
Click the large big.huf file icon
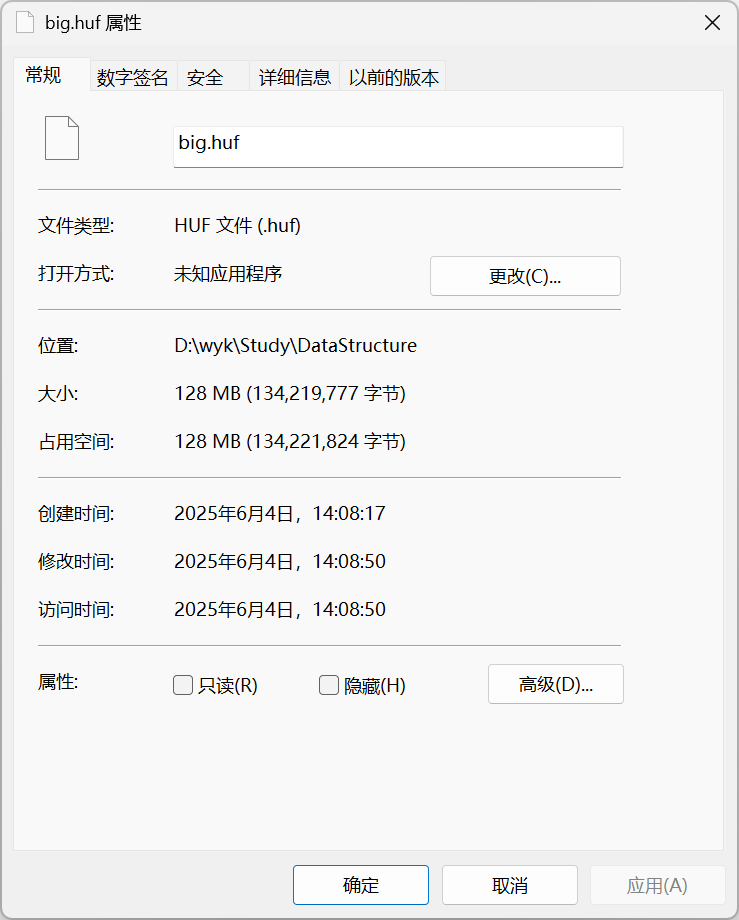pyautogui.click(x=62, y=138)
